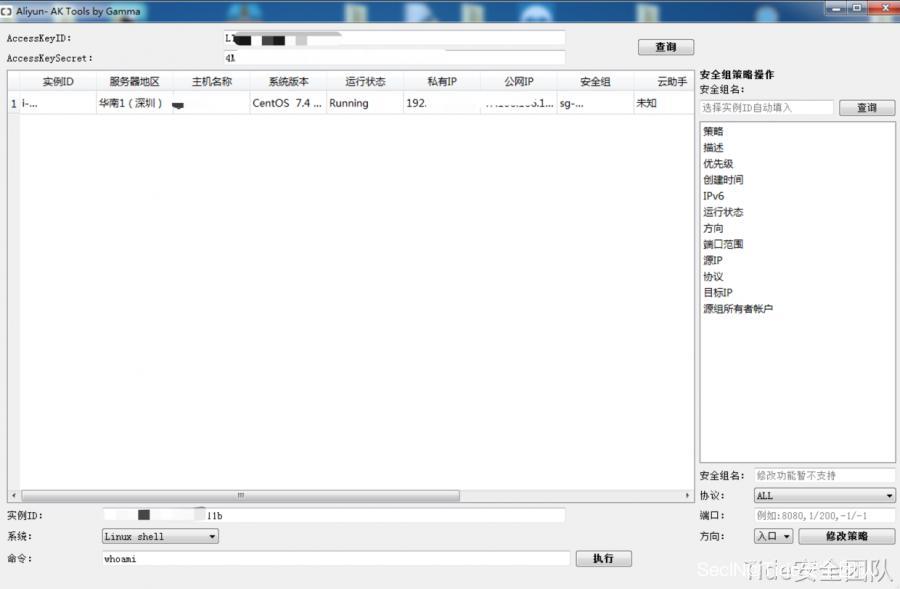Select the instance ID cell "i-..."

coord(58,103)
